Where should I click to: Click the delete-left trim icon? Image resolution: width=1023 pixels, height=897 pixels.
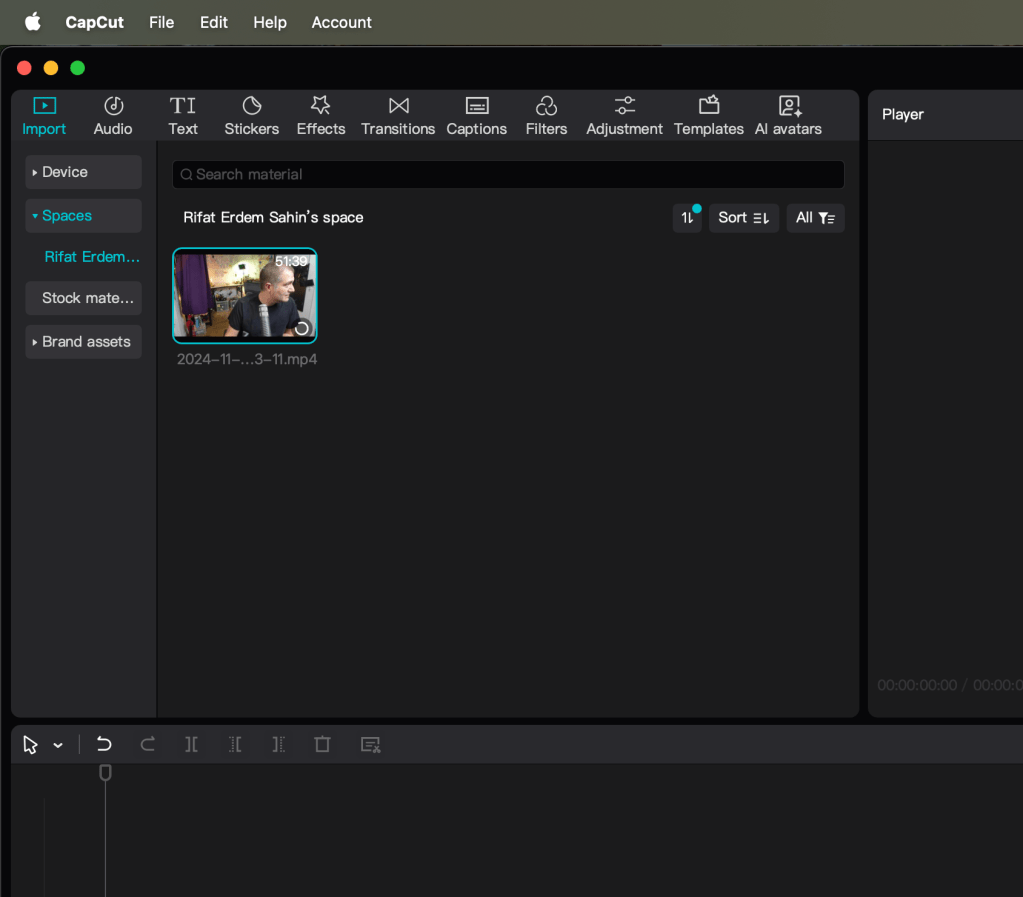click(x=235, y=744)
